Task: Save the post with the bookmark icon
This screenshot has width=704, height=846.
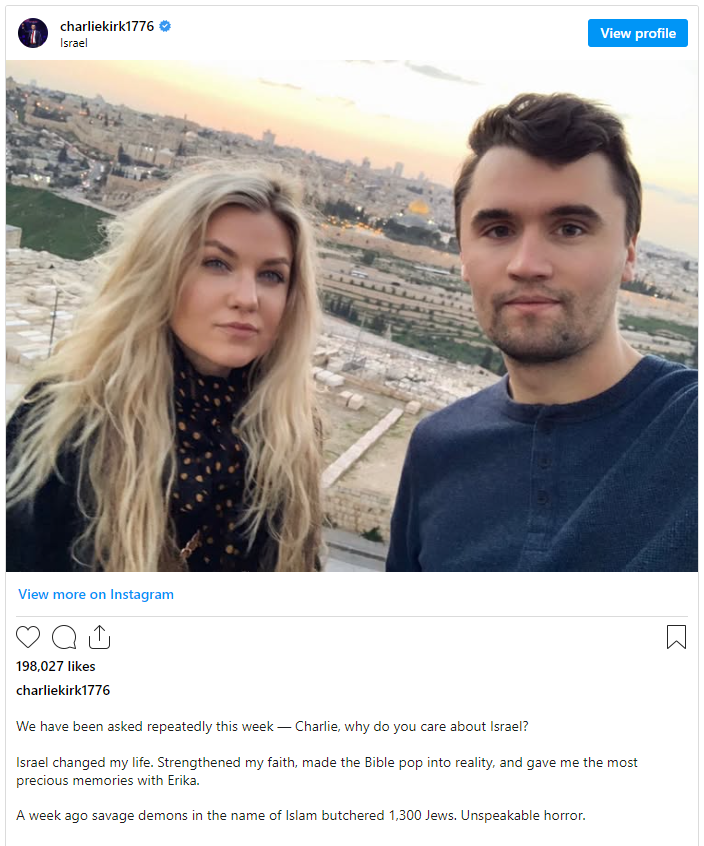Action: pyautogui.click(x=676, y=637)
